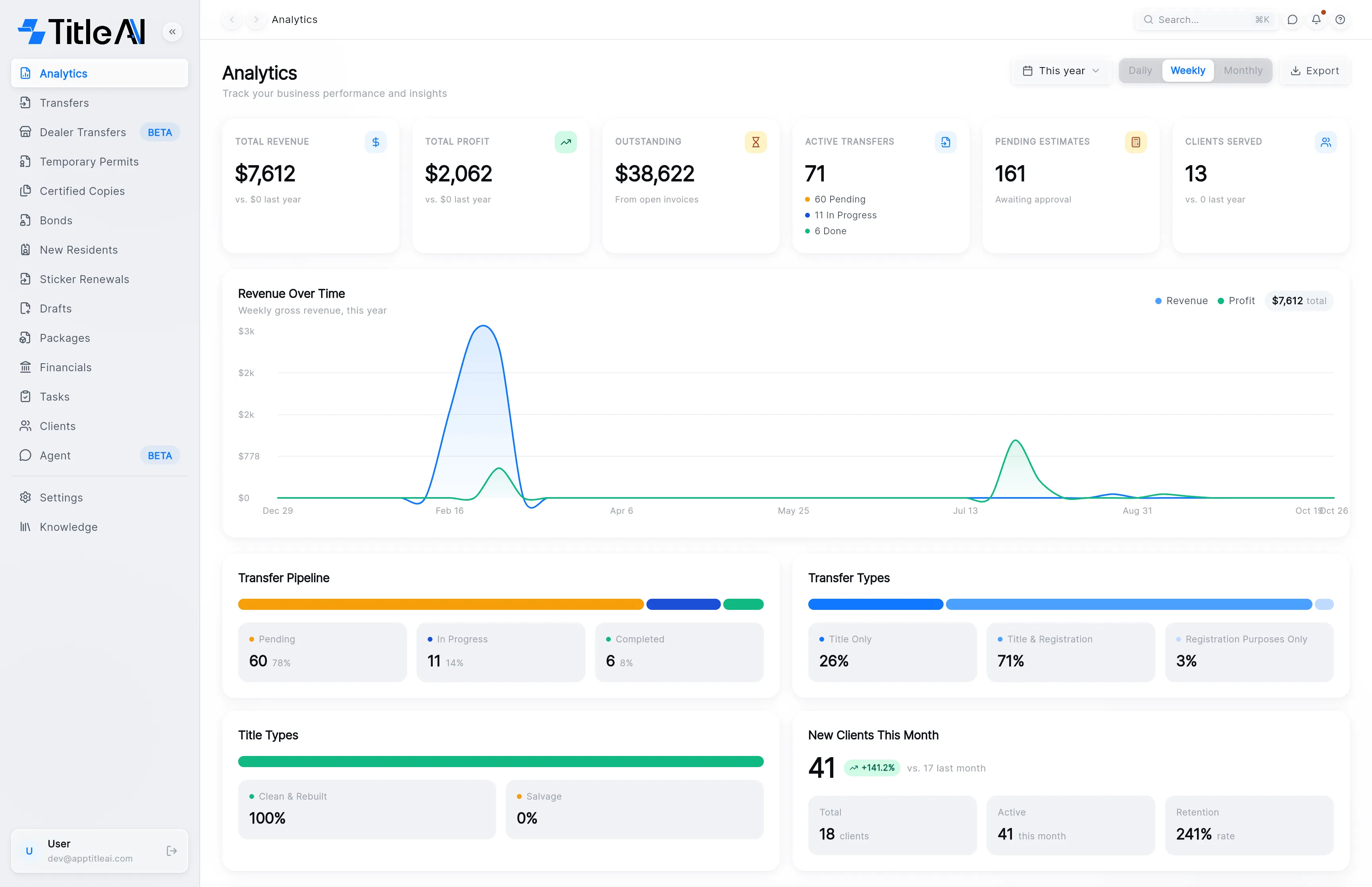The height and width of the screenshot is (887, 1372).
Task: Open the Clients page
Action: click(x=100, y=426)
